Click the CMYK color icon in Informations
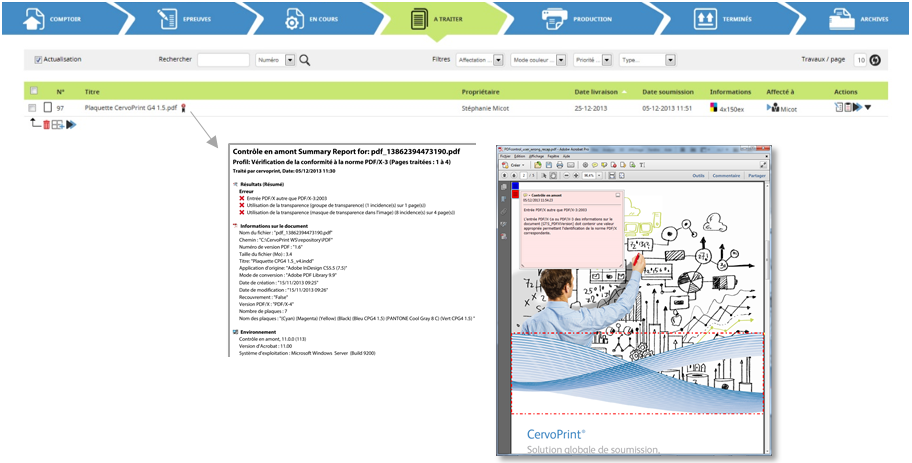 click(x=712, y=107)
